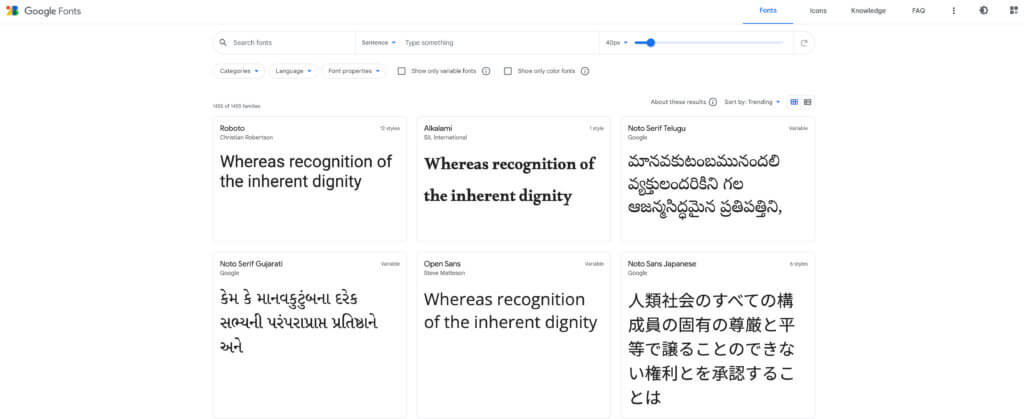Click the font size slider track
Screen dimensions: 1024x419
(720, 43)
